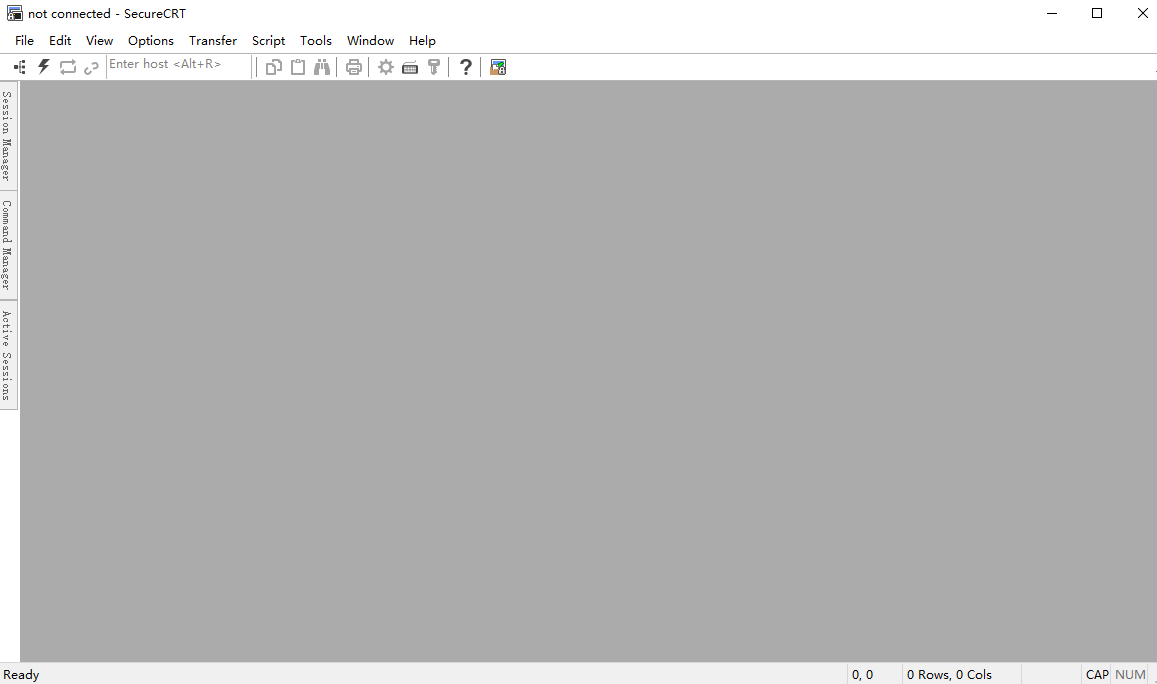Open the Script menu

(x=268, y=41)
